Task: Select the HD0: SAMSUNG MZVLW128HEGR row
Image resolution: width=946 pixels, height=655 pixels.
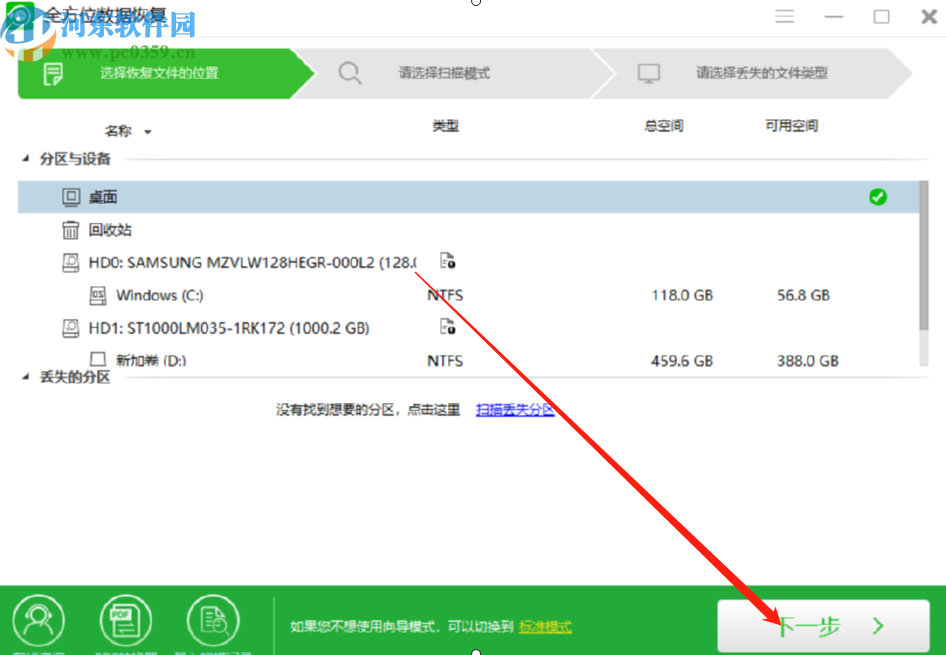Action: (x=468, y=262)
